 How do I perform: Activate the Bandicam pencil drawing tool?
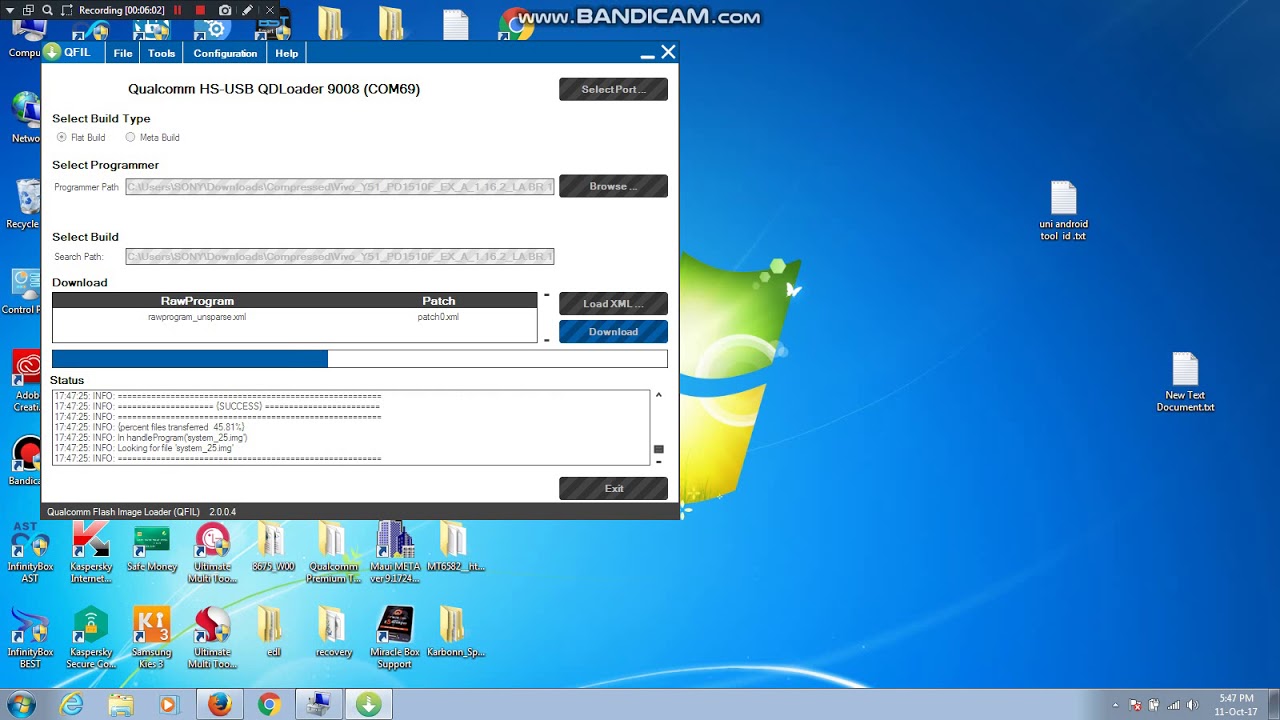[x=247, y=10]
